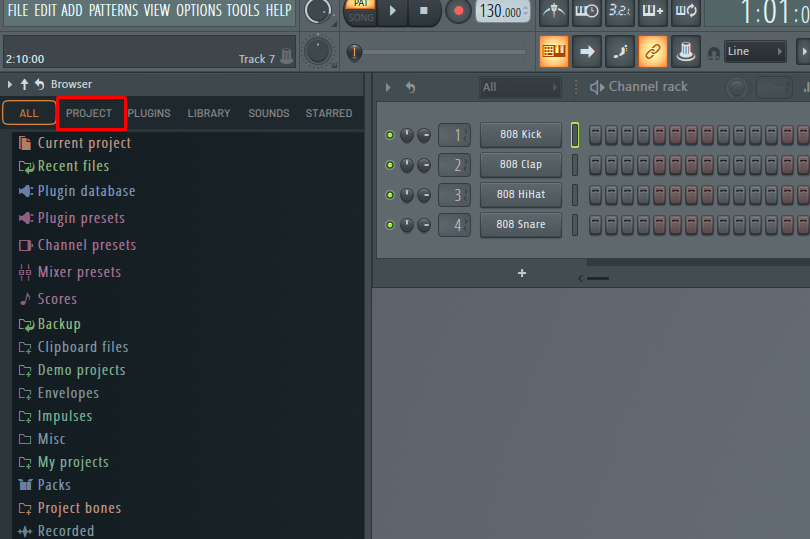The width and height of the screenshot is (810, 539).
Task: Open the HELP menu
Action: click(279, 10)
